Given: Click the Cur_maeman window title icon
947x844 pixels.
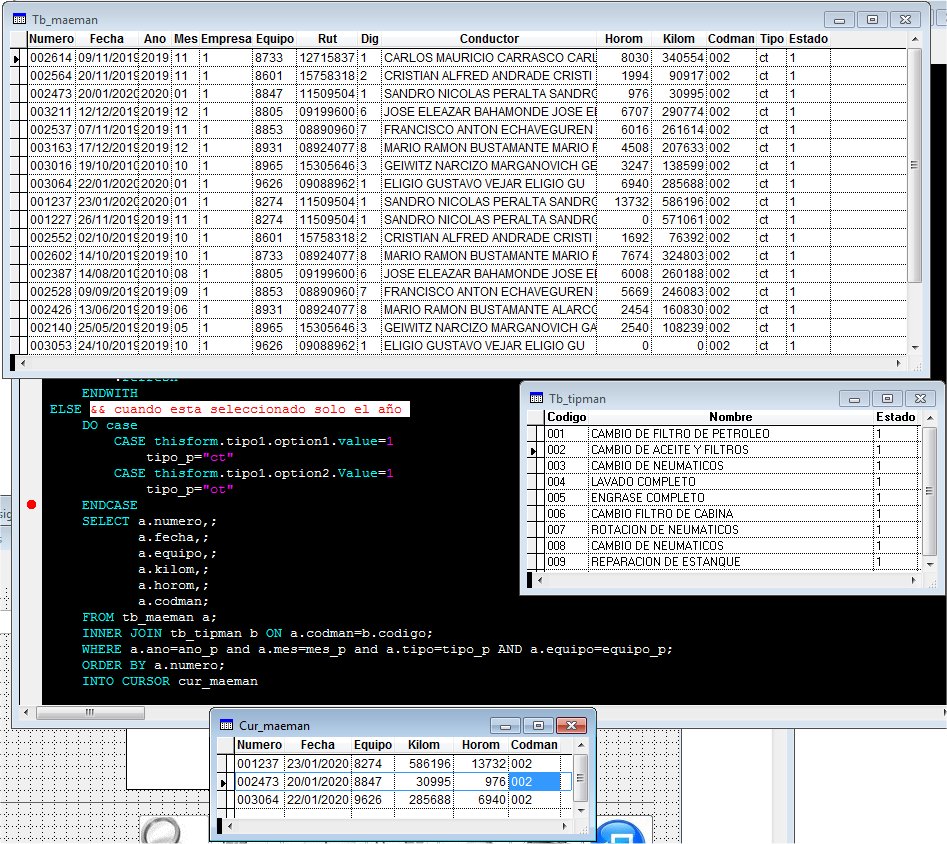Looking at the screenshot, I should pos(226,725).
